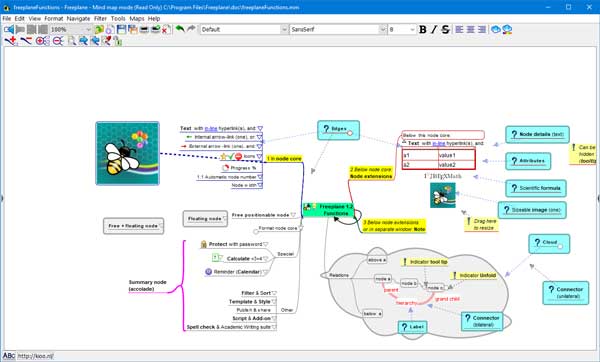
Task: Open a saved map with folder icon
Action: pos(99,29)
